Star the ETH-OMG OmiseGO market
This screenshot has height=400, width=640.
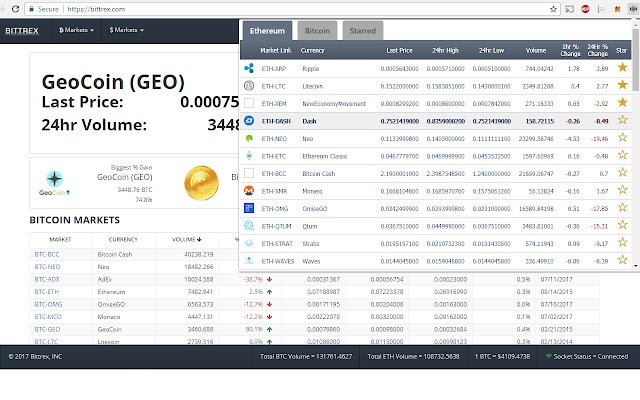(x=623, y=207)
